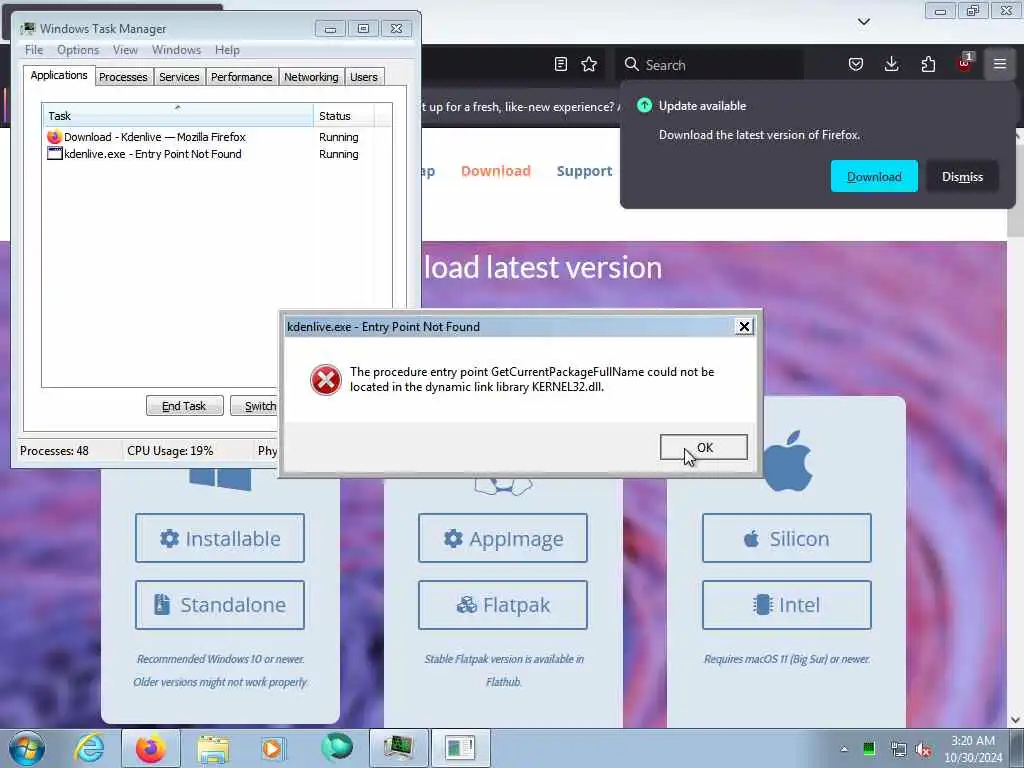The width and height of the screenshot is (1024, 768).
Task: Click OK in error dialog
Action: pos(704,447)
